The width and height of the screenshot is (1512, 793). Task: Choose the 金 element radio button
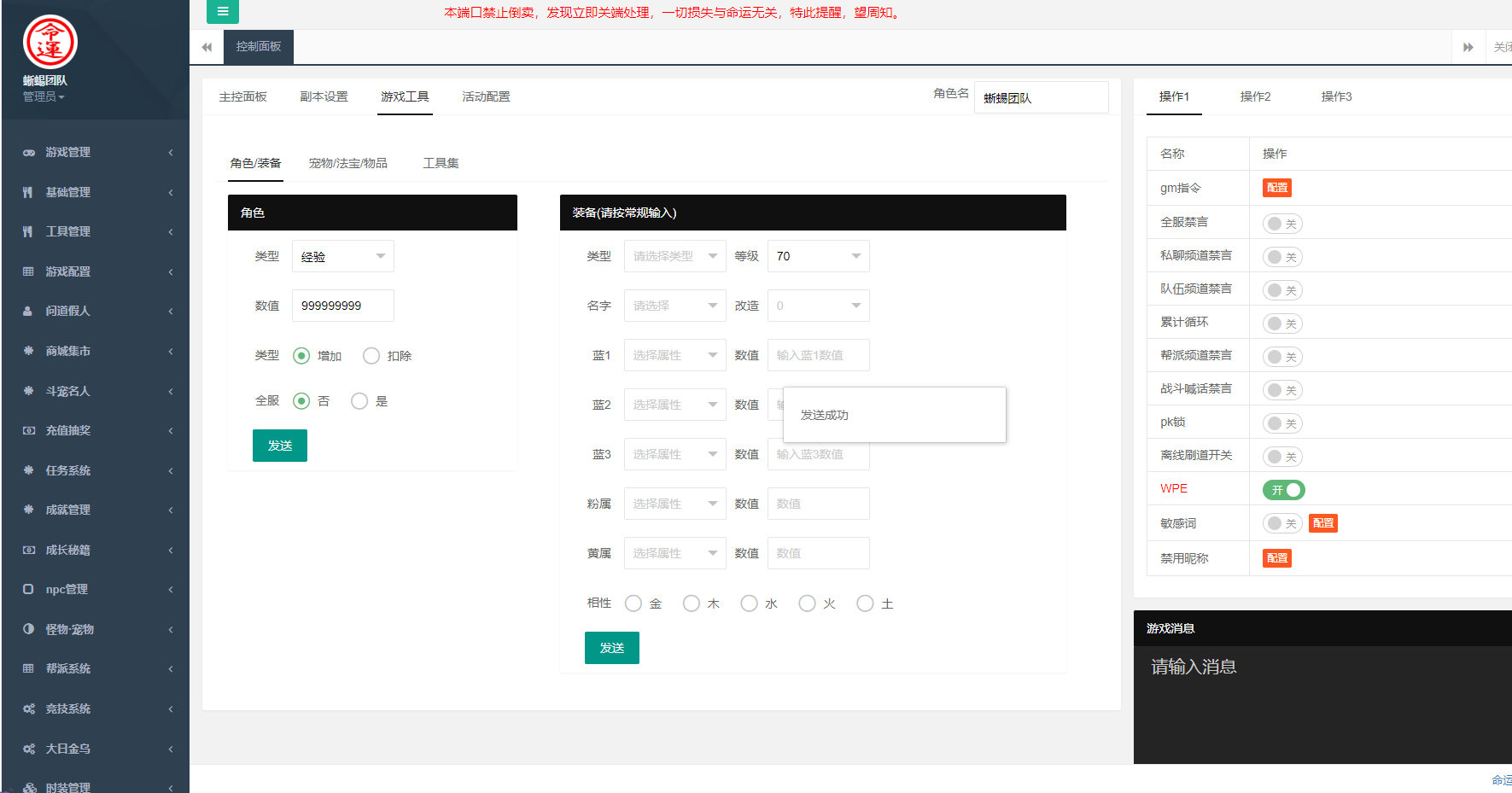pos(633,603)
